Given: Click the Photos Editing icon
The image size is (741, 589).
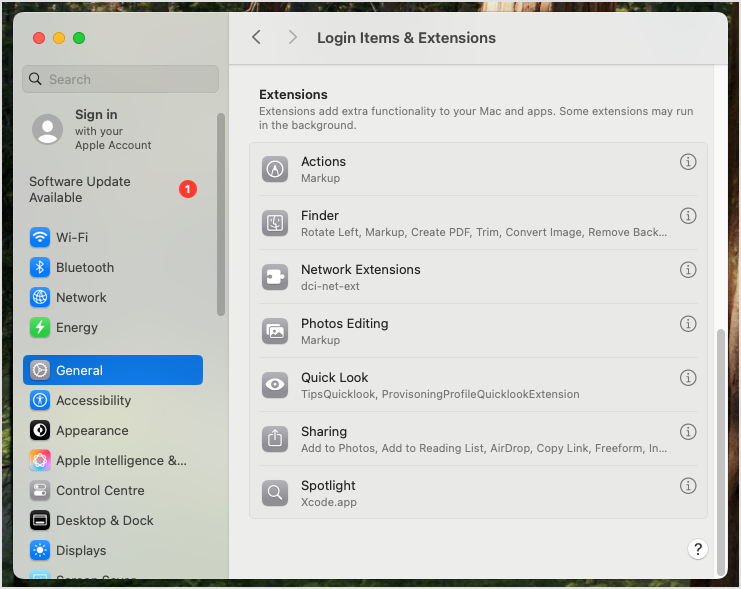Looking at the screenshot, I should coord(275,331).
